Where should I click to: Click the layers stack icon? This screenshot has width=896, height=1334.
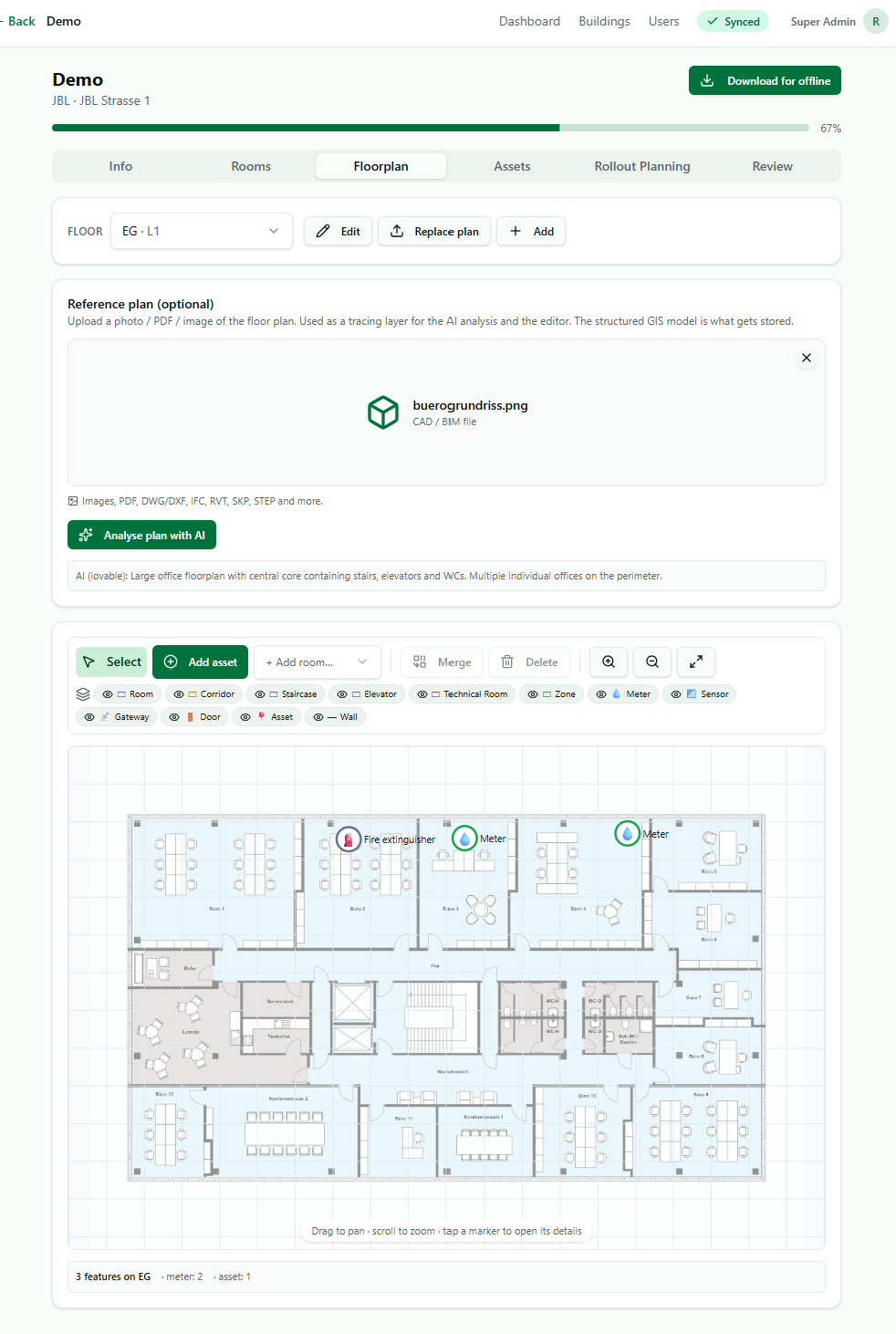tap(83, 693)
